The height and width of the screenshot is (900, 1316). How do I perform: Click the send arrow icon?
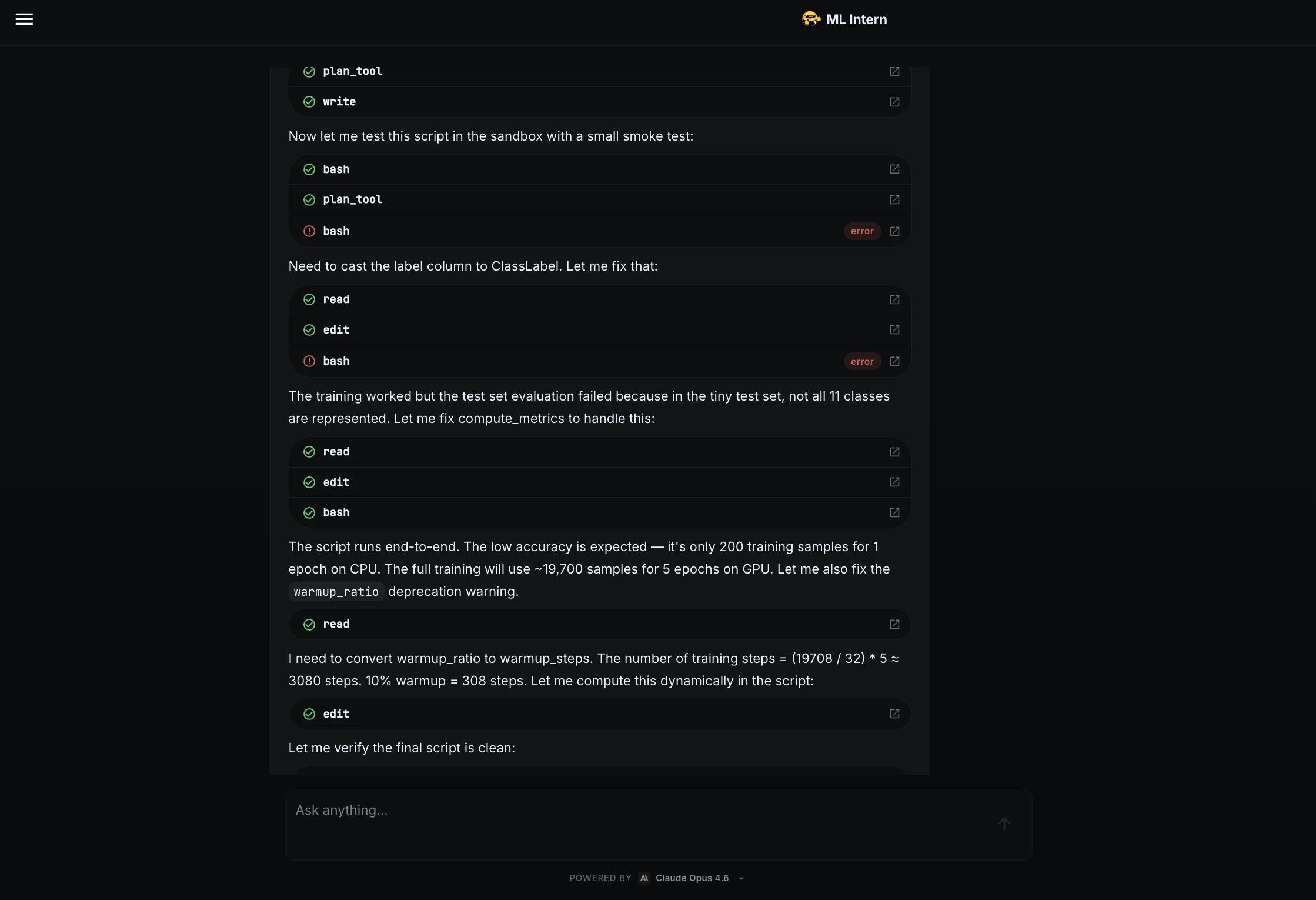pyautogui.click(x=1004, y=824)
